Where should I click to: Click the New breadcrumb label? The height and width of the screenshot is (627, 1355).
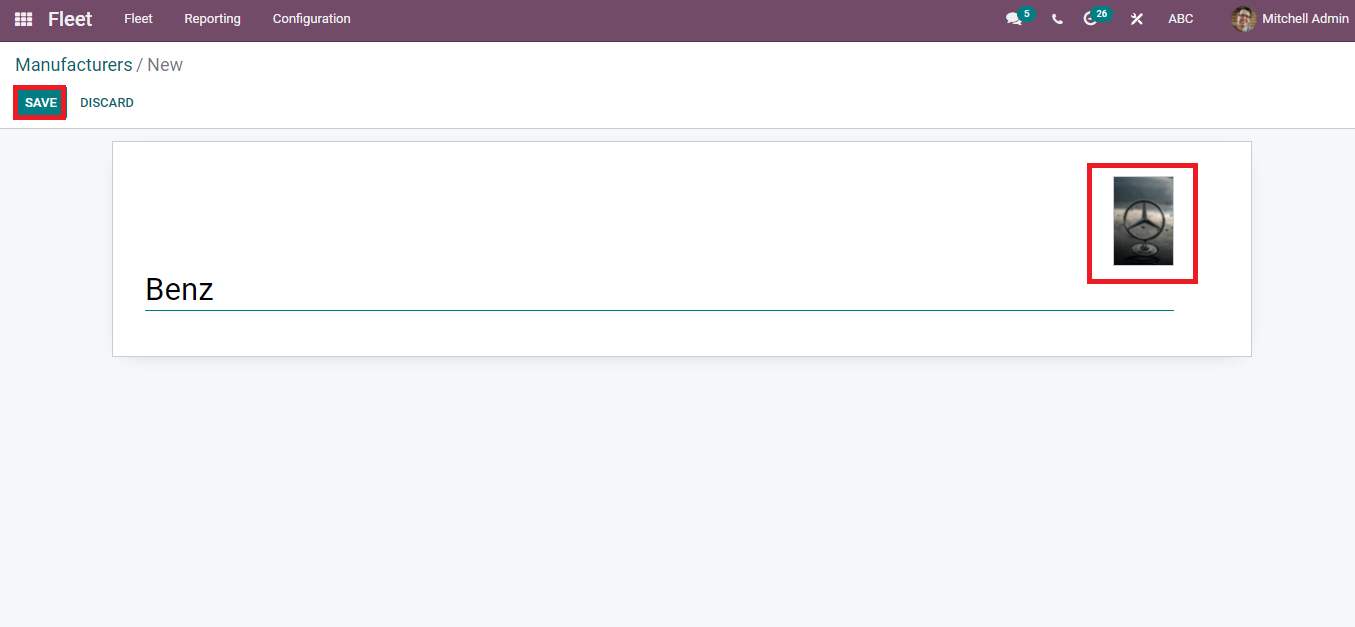165,65
